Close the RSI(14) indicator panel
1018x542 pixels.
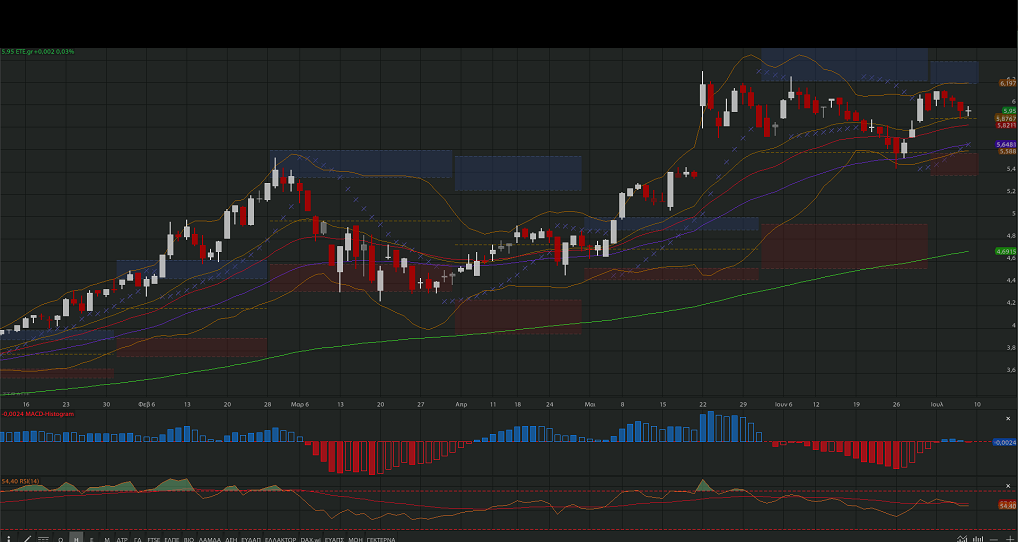pyautogui.click(x=1008, y=486)
